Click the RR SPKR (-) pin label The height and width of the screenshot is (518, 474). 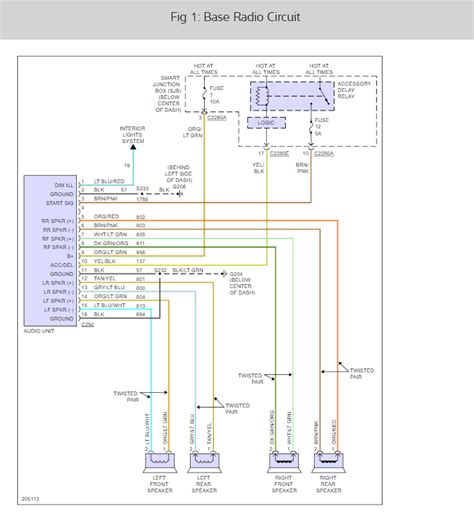pos(58,230)
